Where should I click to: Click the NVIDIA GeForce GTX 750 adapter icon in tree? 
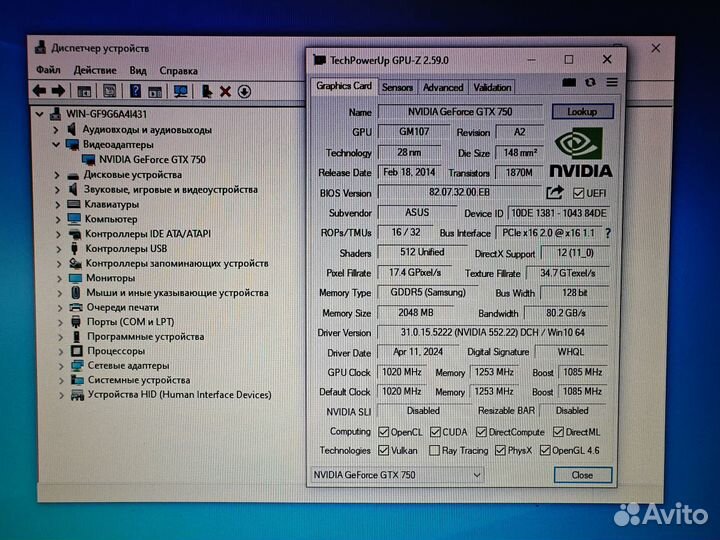pyautogui.click(x=89, y=160)
